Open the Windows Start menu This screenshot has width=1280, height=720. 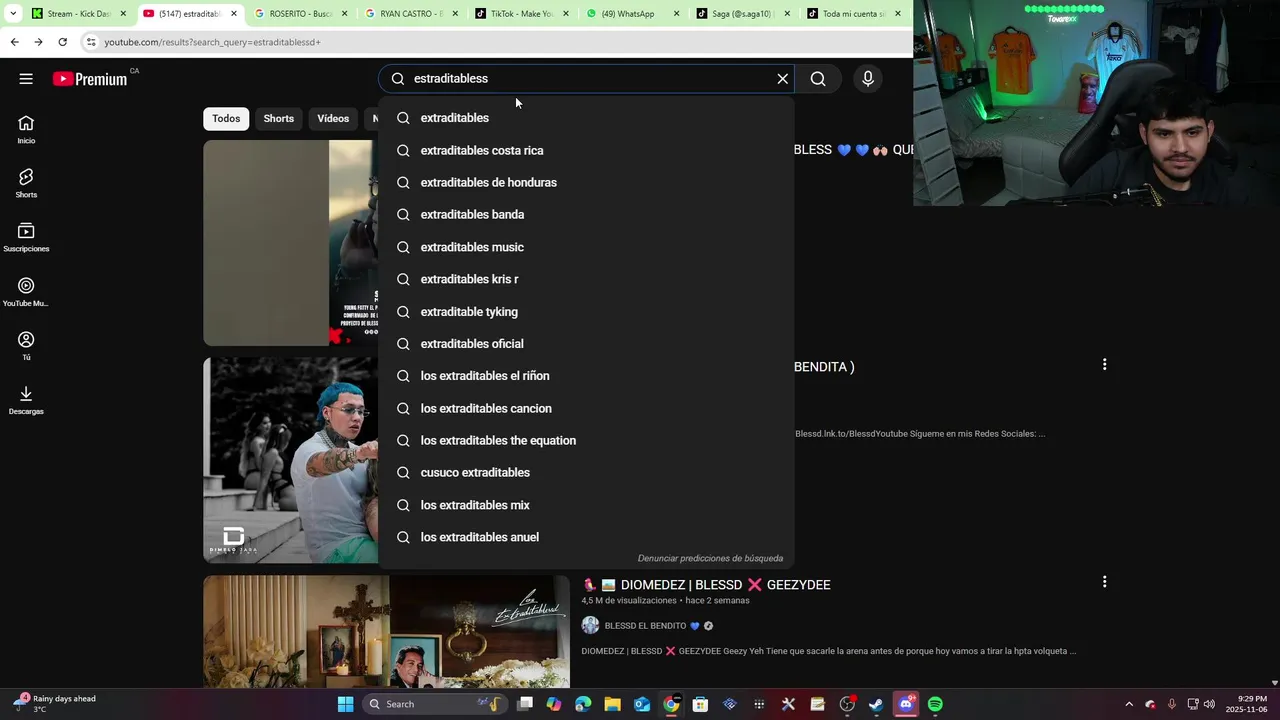coord(345,704)
